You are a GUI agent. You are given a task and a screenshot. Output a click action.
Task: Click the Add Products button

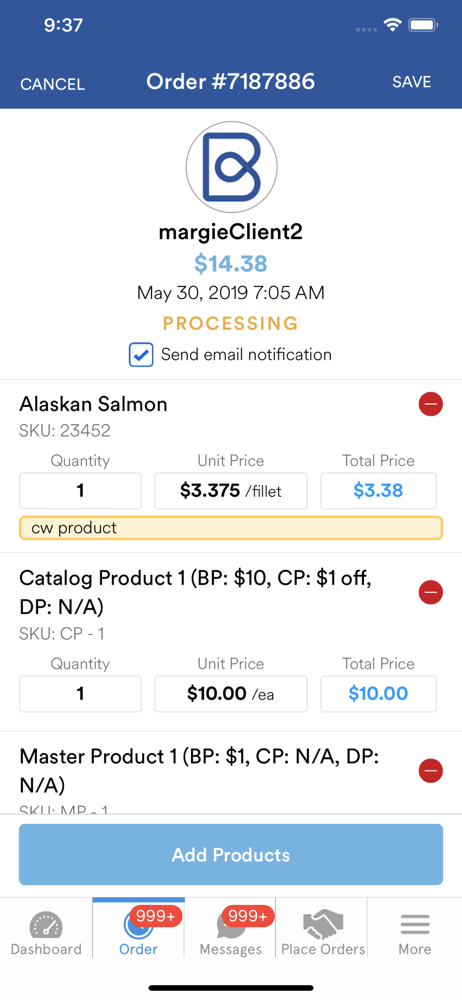coord(231,855)
